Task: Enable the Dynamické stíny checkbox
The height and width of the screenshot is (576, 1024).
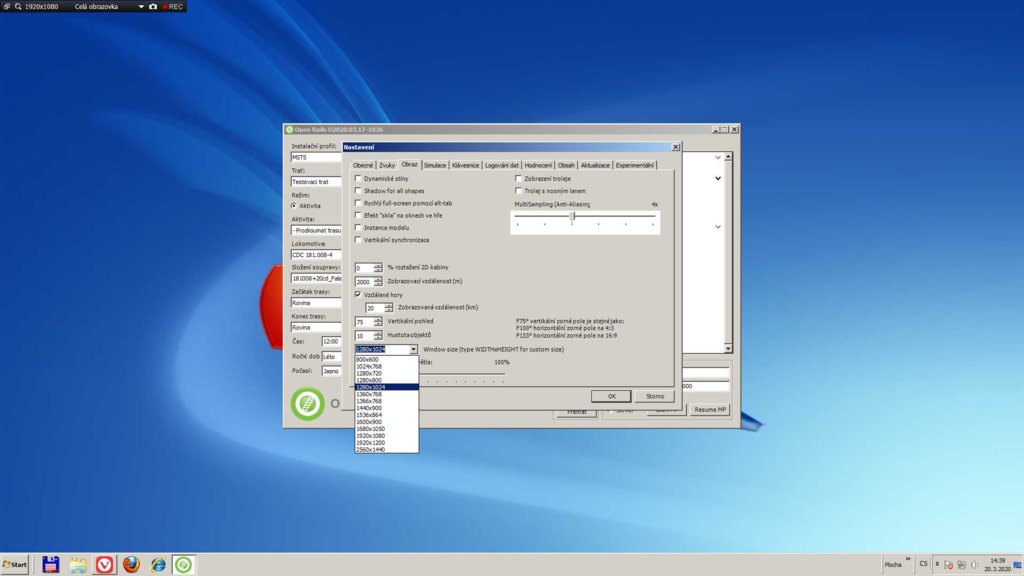Action: [x=358, y=178]
